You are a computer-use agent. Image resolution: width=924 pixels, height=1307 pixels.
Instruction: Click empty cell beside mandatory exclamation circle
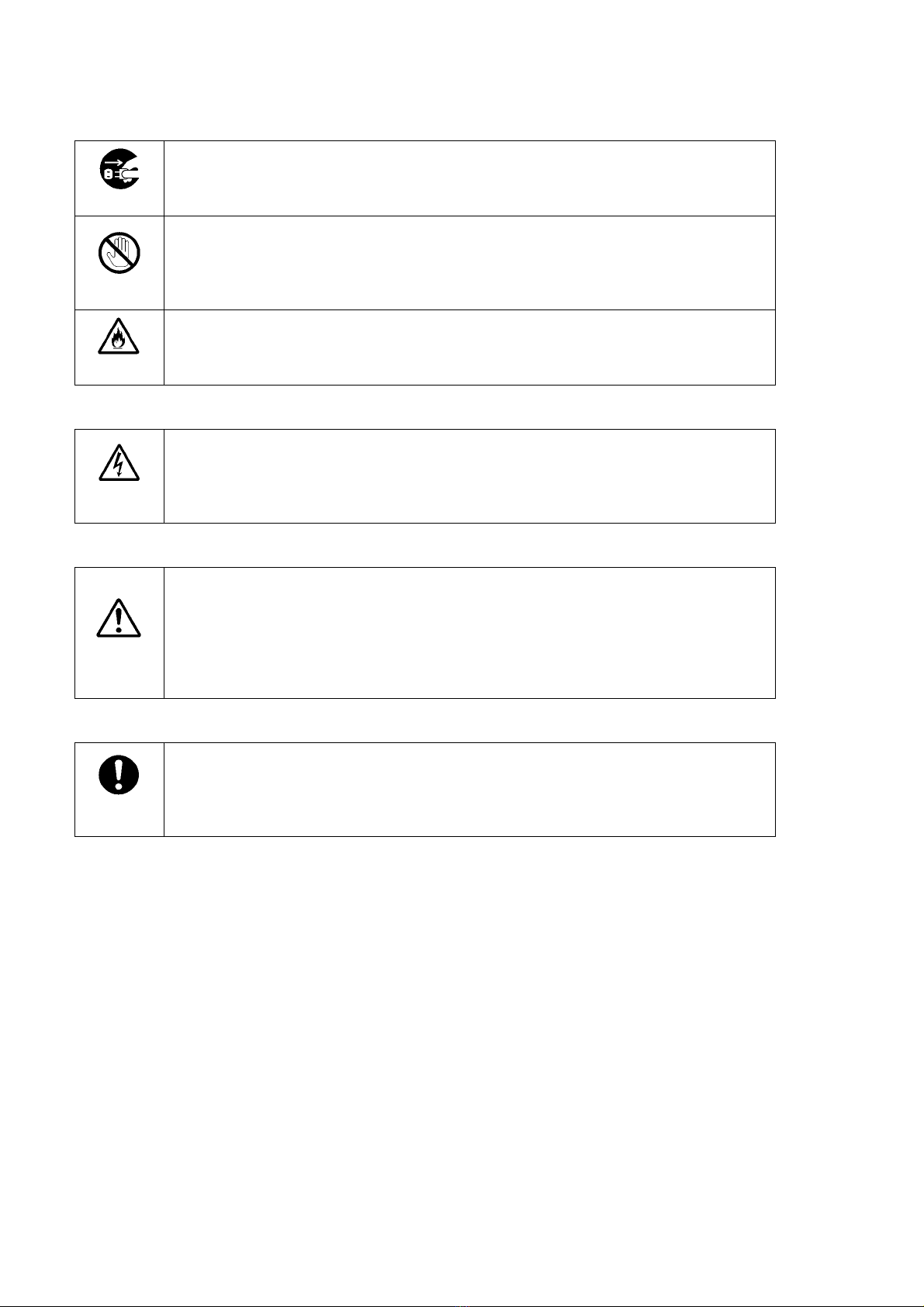(469, 790)
